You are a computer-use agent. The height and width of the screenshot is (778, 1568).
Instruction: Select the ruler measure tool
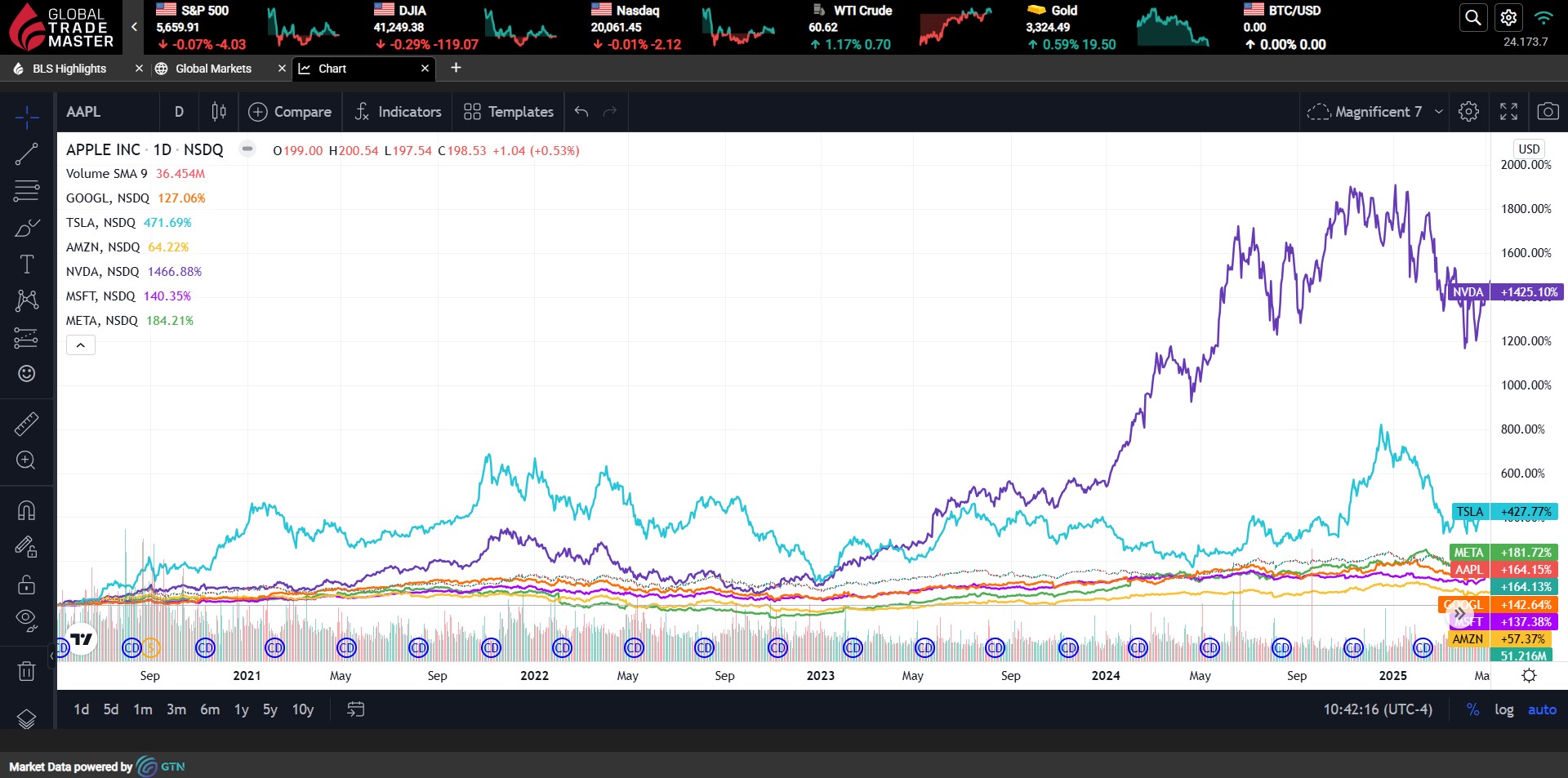[x=26, y=424]
